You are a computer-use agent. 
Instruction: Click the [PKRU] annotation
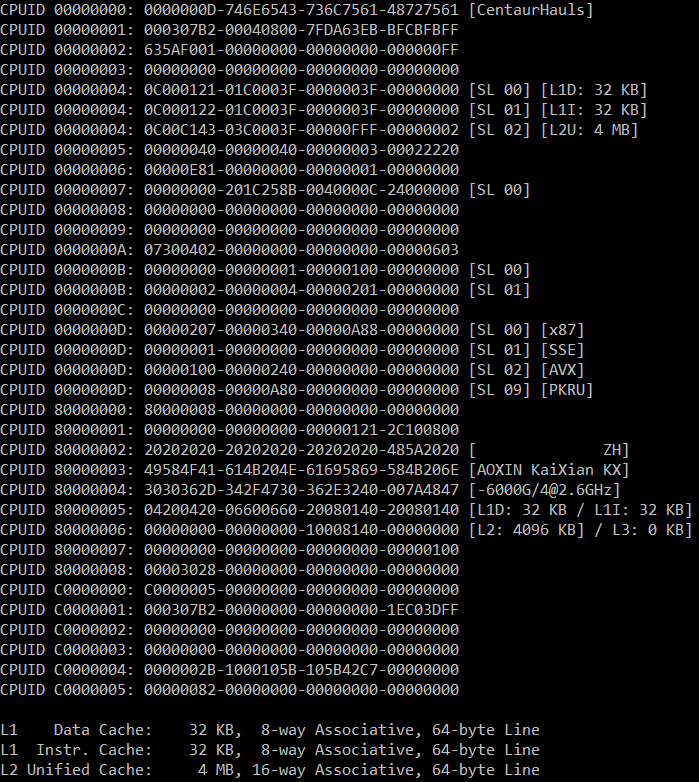click(567, 390)
